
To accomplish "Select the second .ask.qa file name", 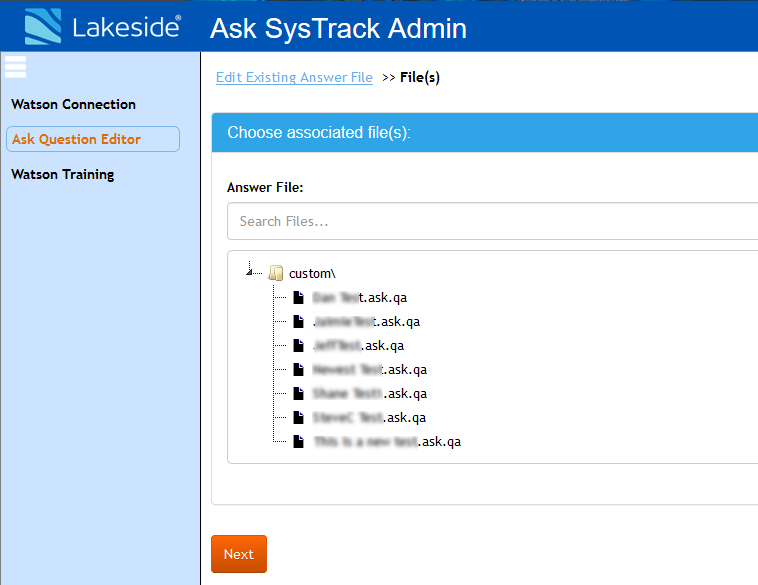I will coord(366,322).
